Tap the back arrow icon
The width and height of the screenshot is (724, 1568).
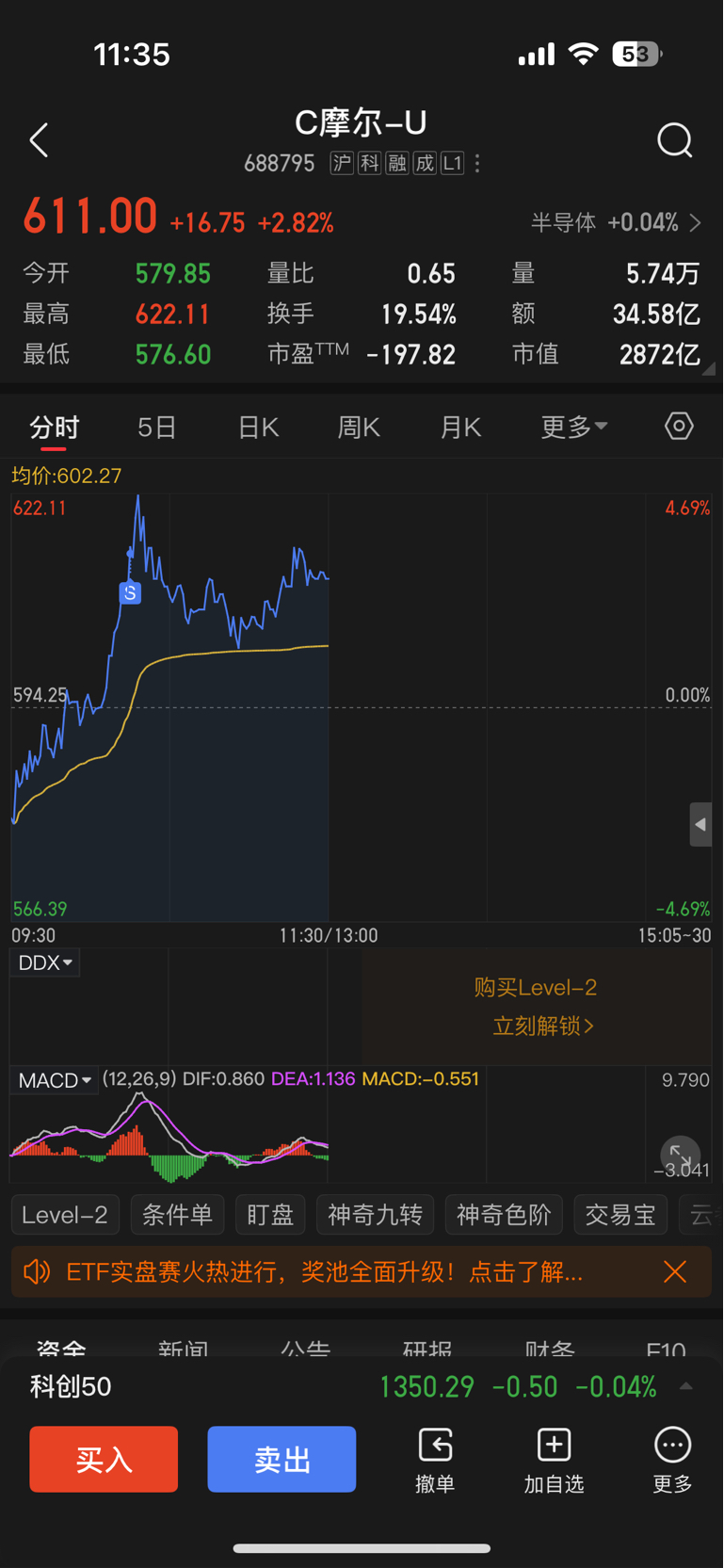(39, 140)
